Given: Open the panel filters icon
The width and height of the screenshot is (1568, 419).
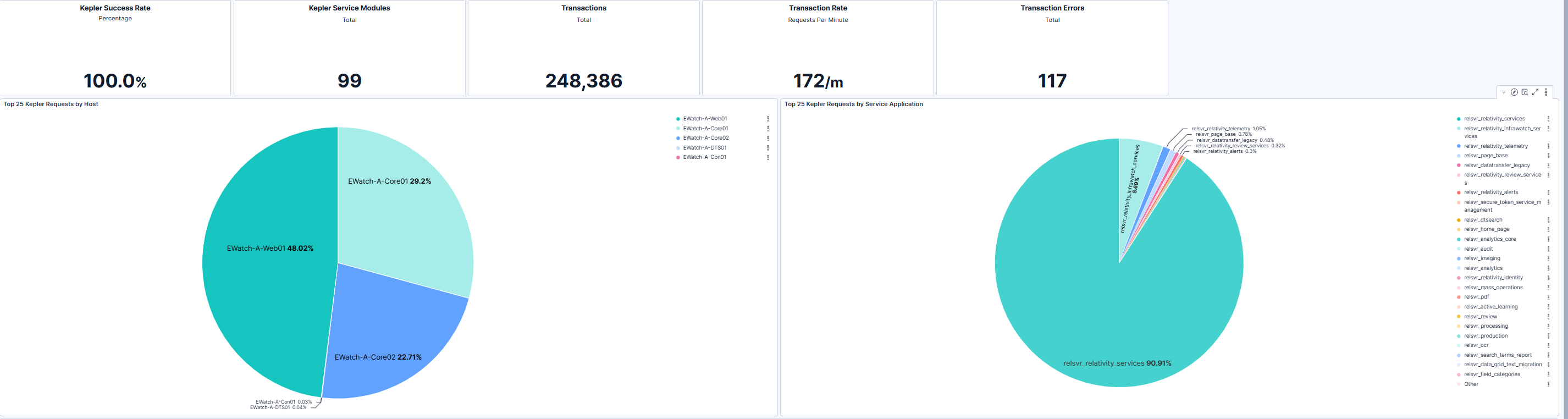Looking at the screenshot, I should [1504, 92].
